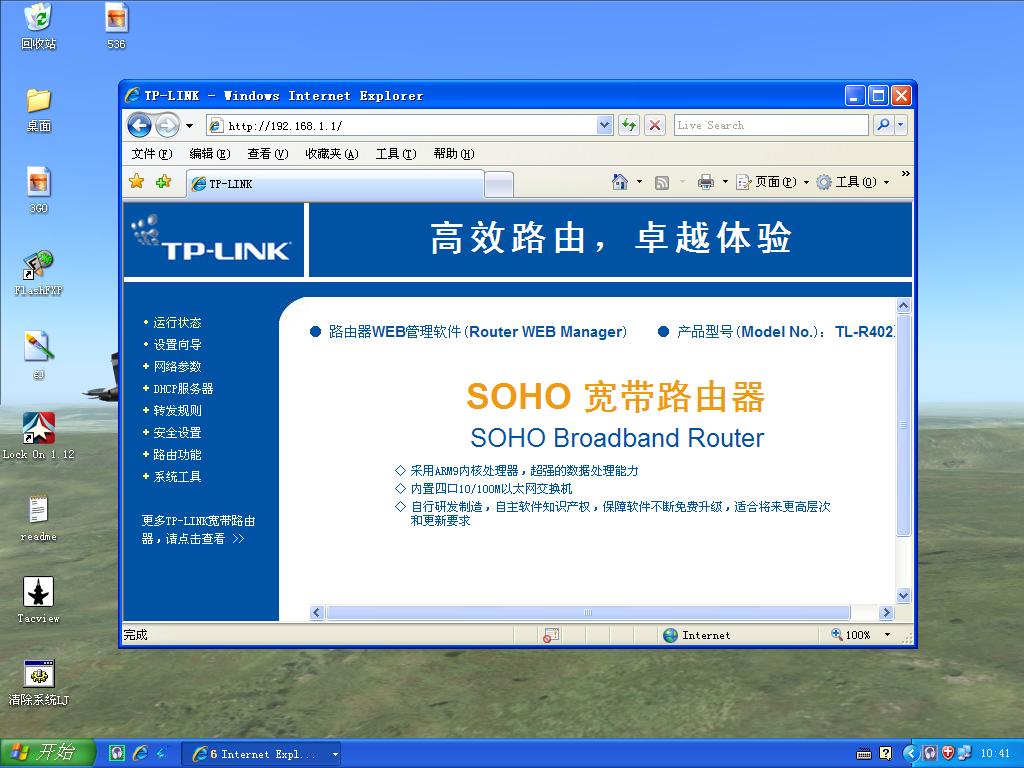Open 设置向导 setup wizard link

point(177,345)
